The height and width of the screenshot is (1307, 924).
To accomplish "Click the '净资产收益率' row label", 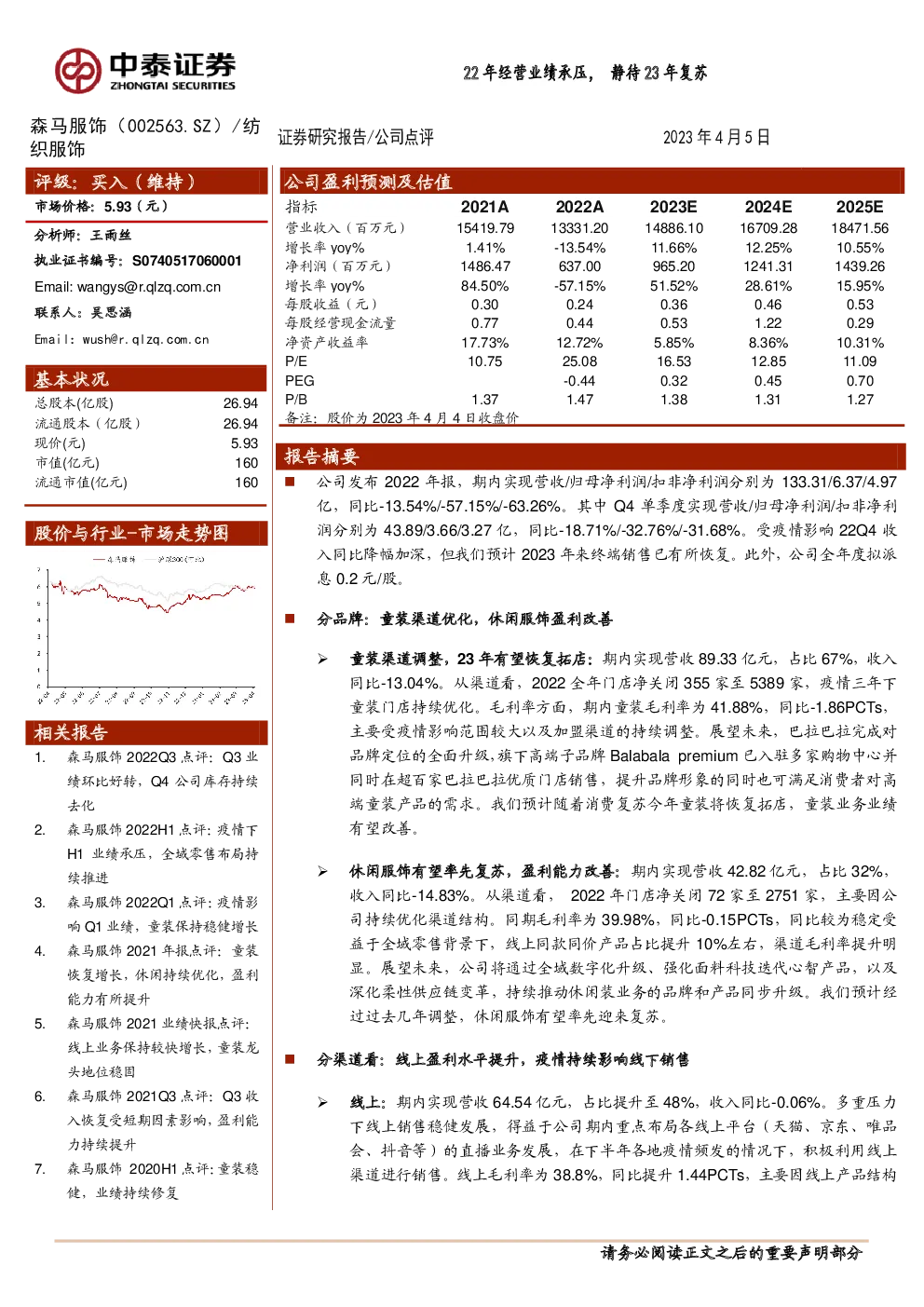I will [326, 343].
